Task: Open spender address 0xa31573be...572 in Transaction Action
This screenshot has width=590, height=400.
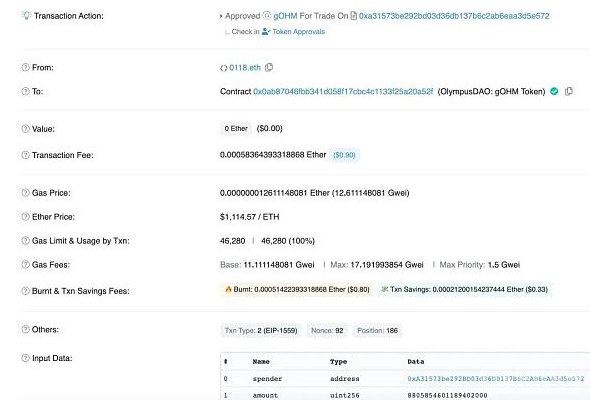Action: point(454,16)
